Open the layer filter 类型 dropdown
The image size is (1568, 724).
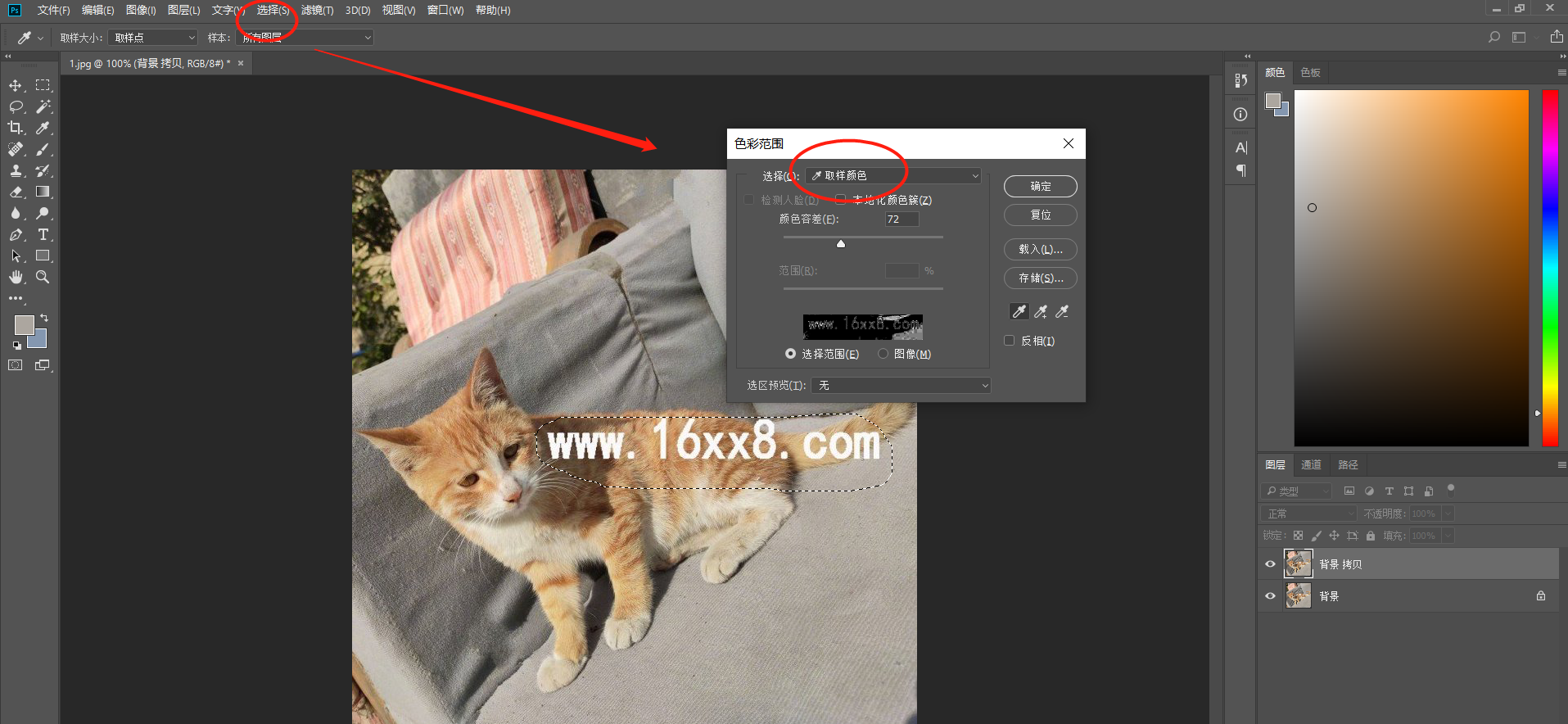coord(1296,491)
